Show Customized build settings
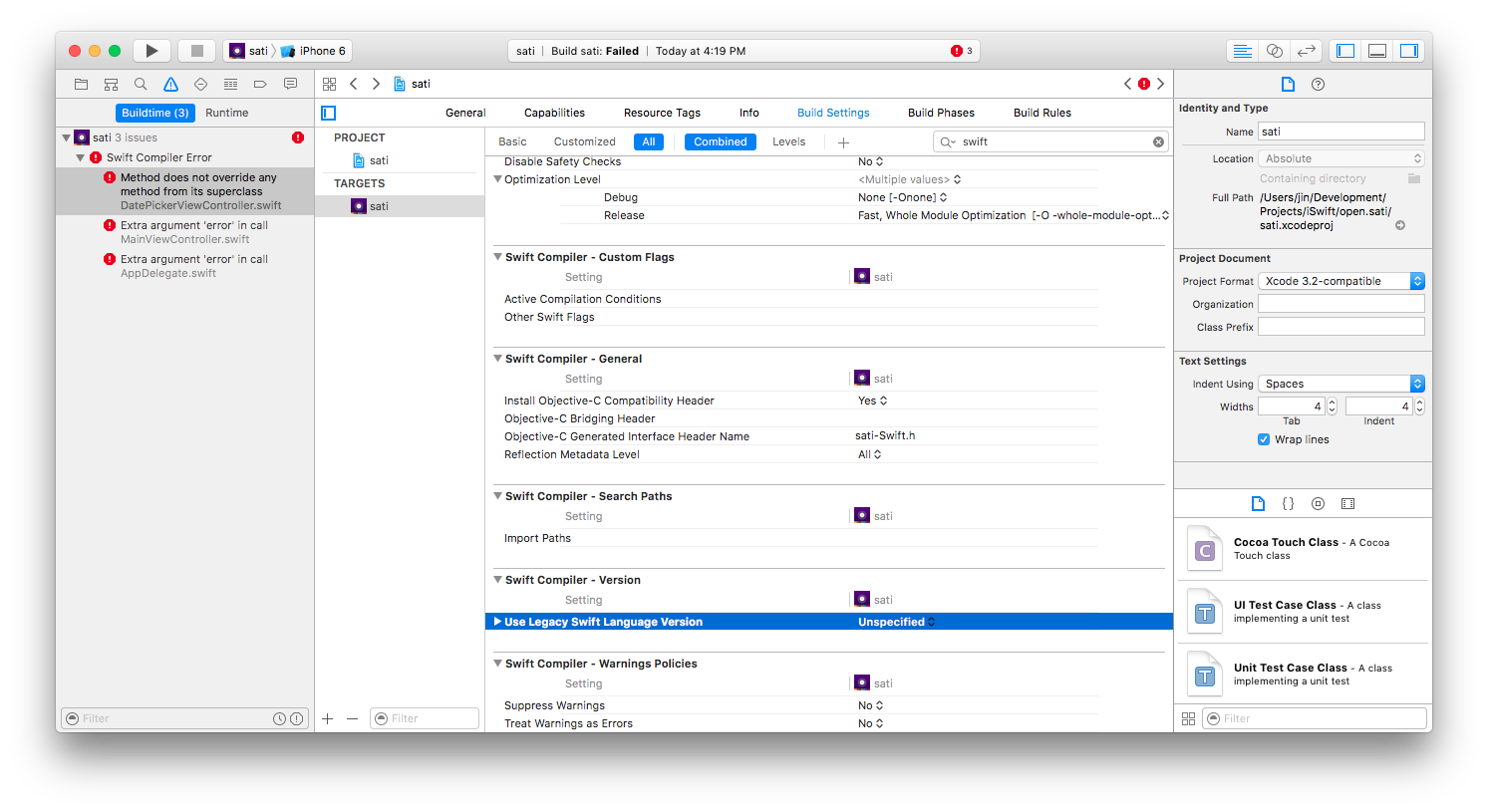 click(x=585, y=141)
